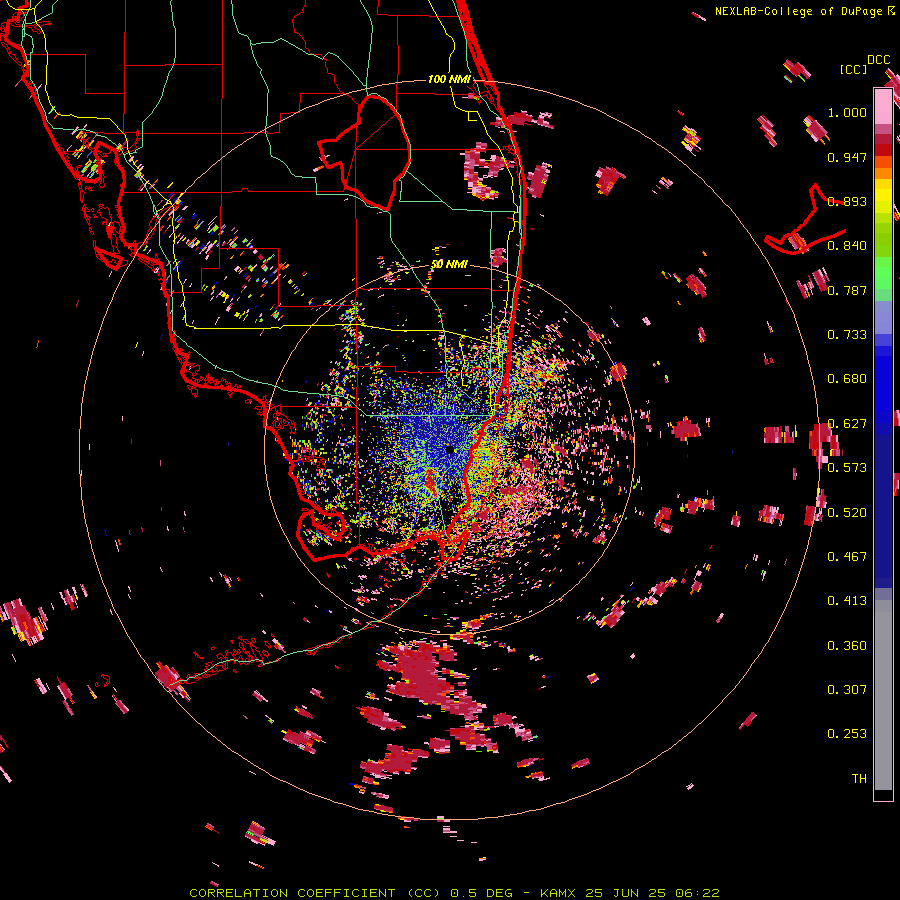Click the 100 NMI range ring label
The height and width of the screenshot is (900, 900).
click(x=449, y=79)
